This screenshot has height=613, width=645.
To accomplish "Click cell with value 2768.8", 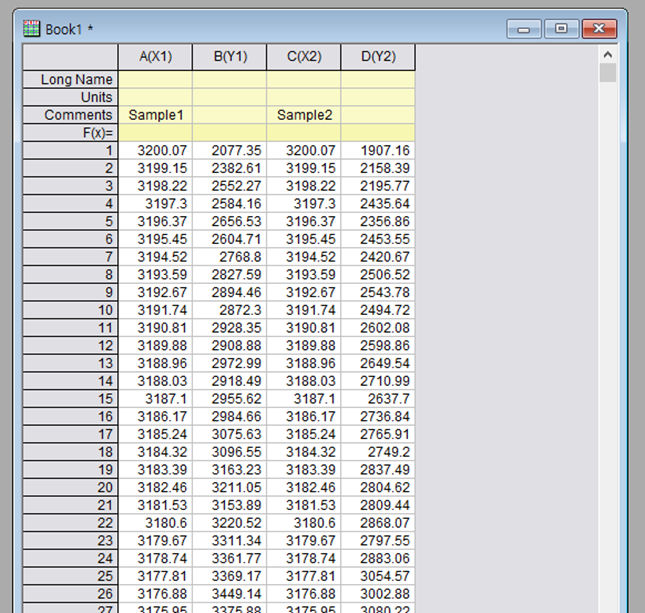I will [x=230, y=257].
